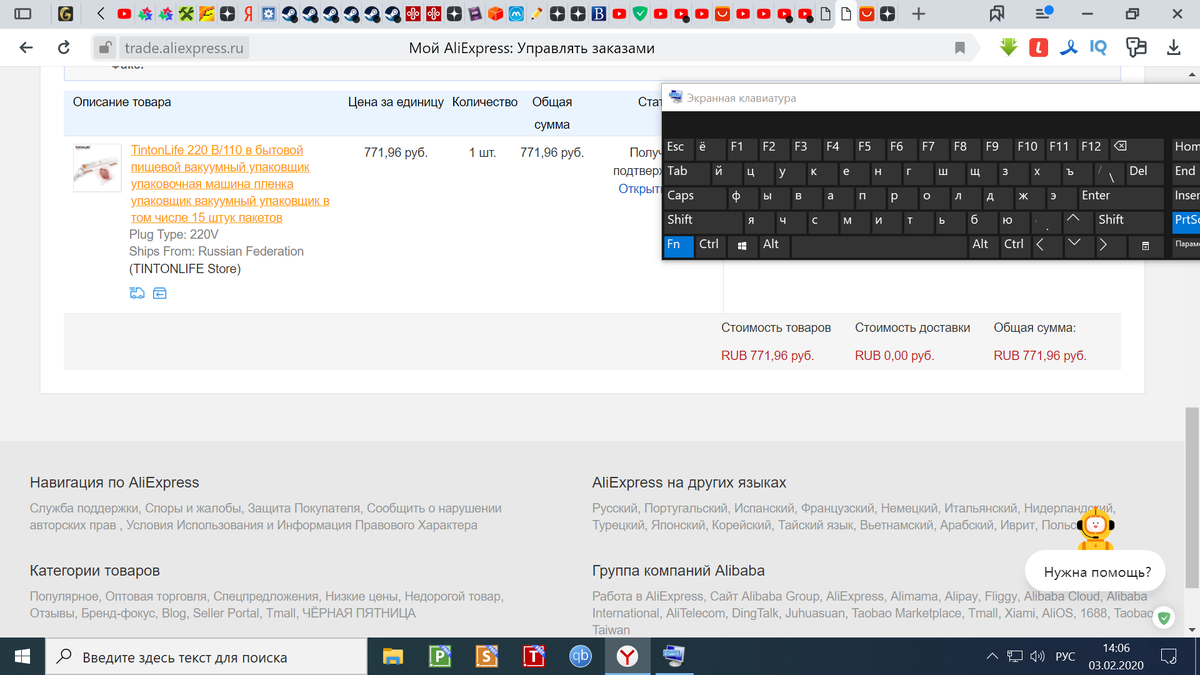1200x675 pixels.
Task: Open Служба поддержки footer link
Action: [x=84, y=508]
